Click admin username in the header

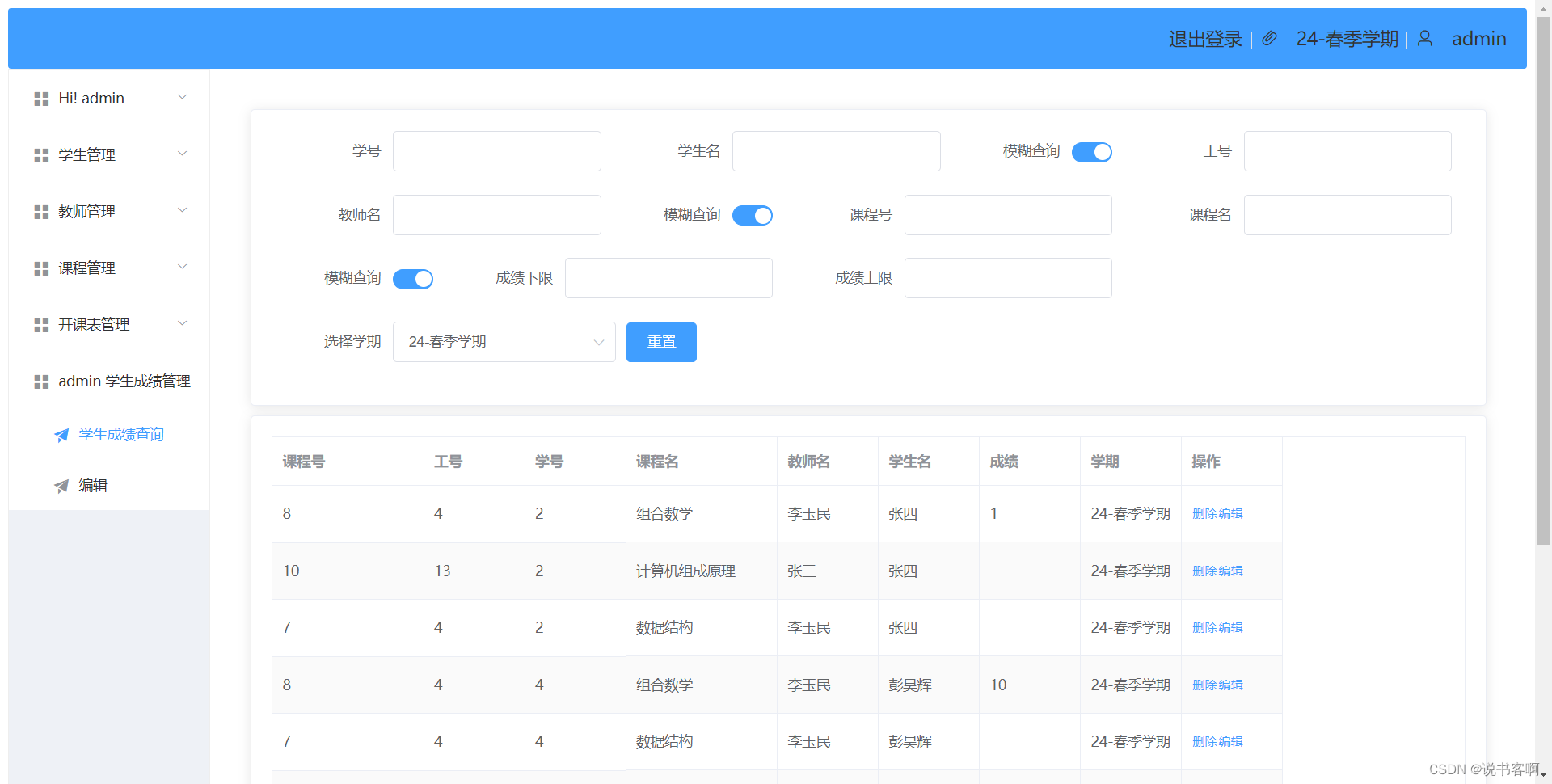coord(1478,39)
